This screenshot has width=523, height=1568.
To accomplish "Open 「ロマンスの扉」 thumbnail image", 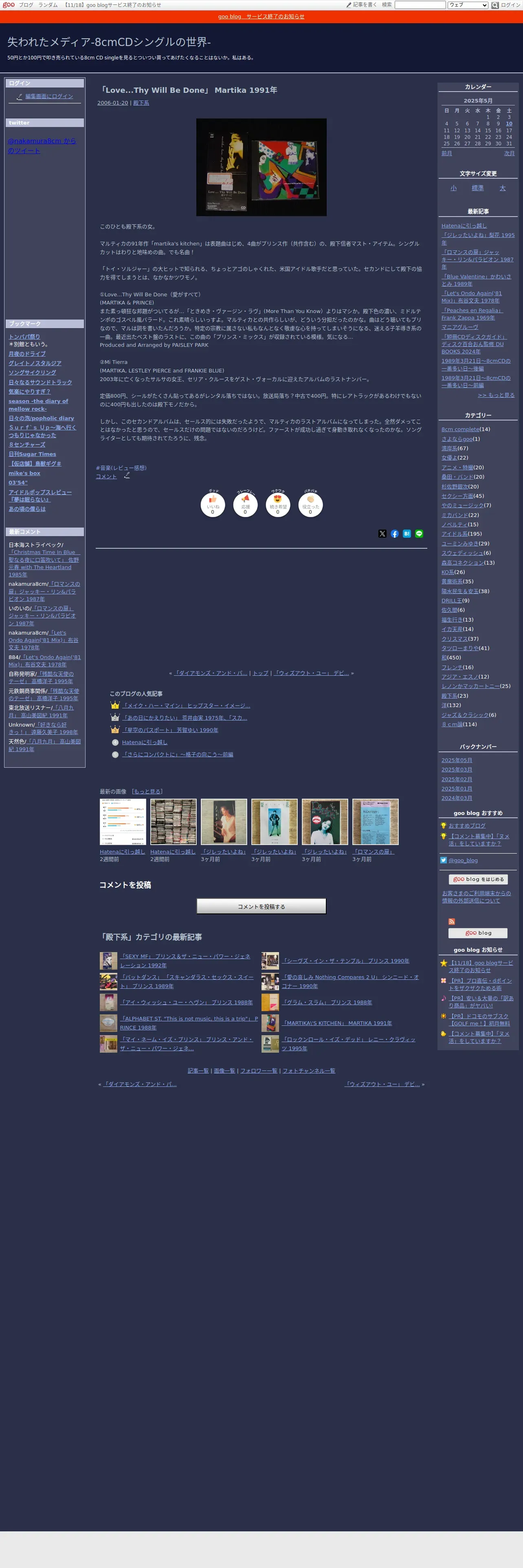I will 376,822.
